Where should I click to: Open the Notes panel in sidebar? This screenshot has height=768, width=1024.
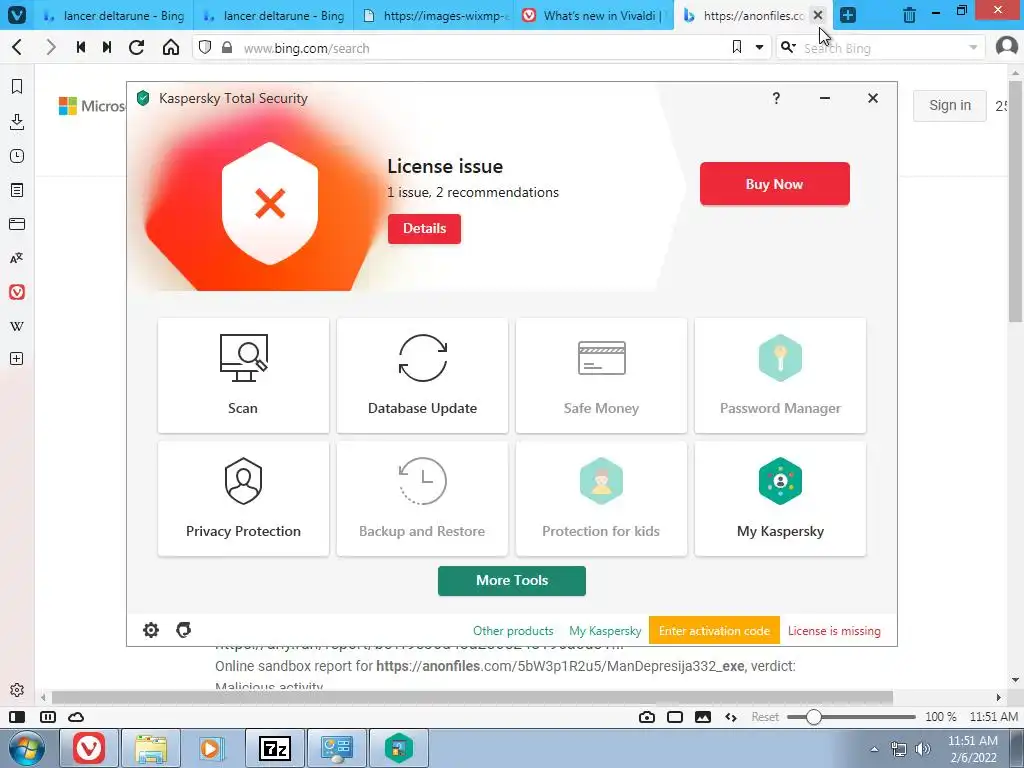17,190
